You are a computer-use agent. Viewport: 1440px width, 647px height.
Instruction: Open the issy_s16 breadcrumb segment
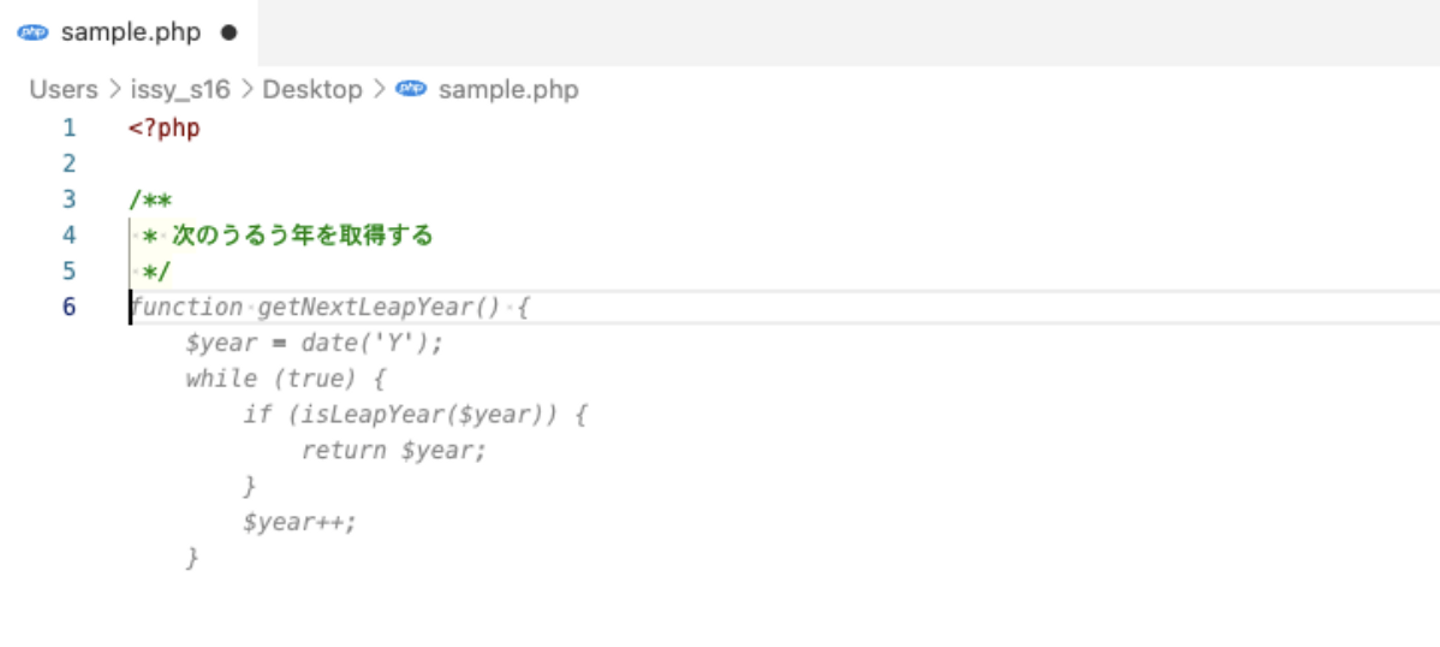pos(180,89)
